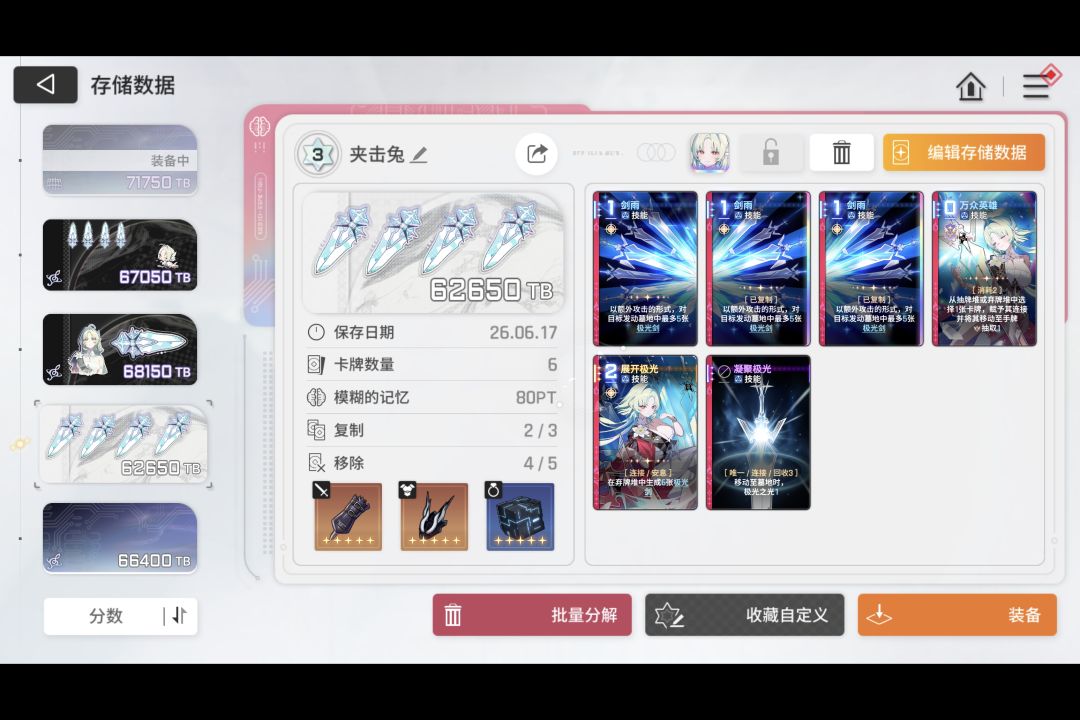Go back with the arrow button
This screenshot has width=1080, height=720.
45,85
